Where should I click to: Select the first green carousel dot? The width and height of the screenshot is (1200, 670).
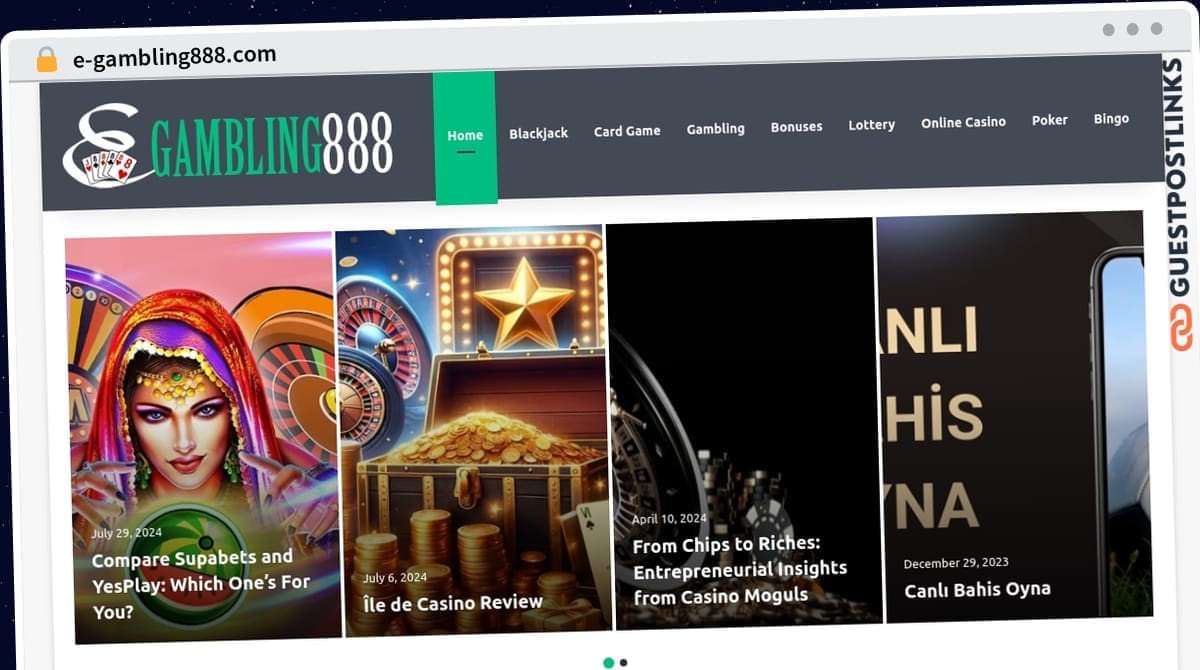608,662
